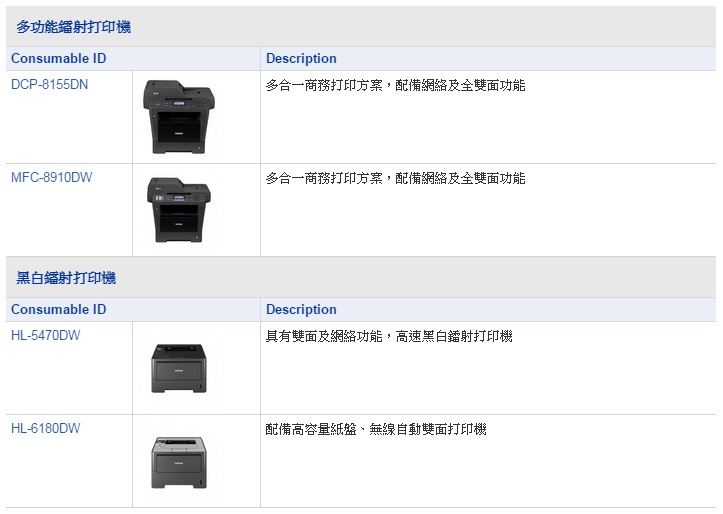Select the description 具有雙面及網絡功能，高速黑白鐳射打印機
This screenshot has width=723, height=514.
point(389,336)
